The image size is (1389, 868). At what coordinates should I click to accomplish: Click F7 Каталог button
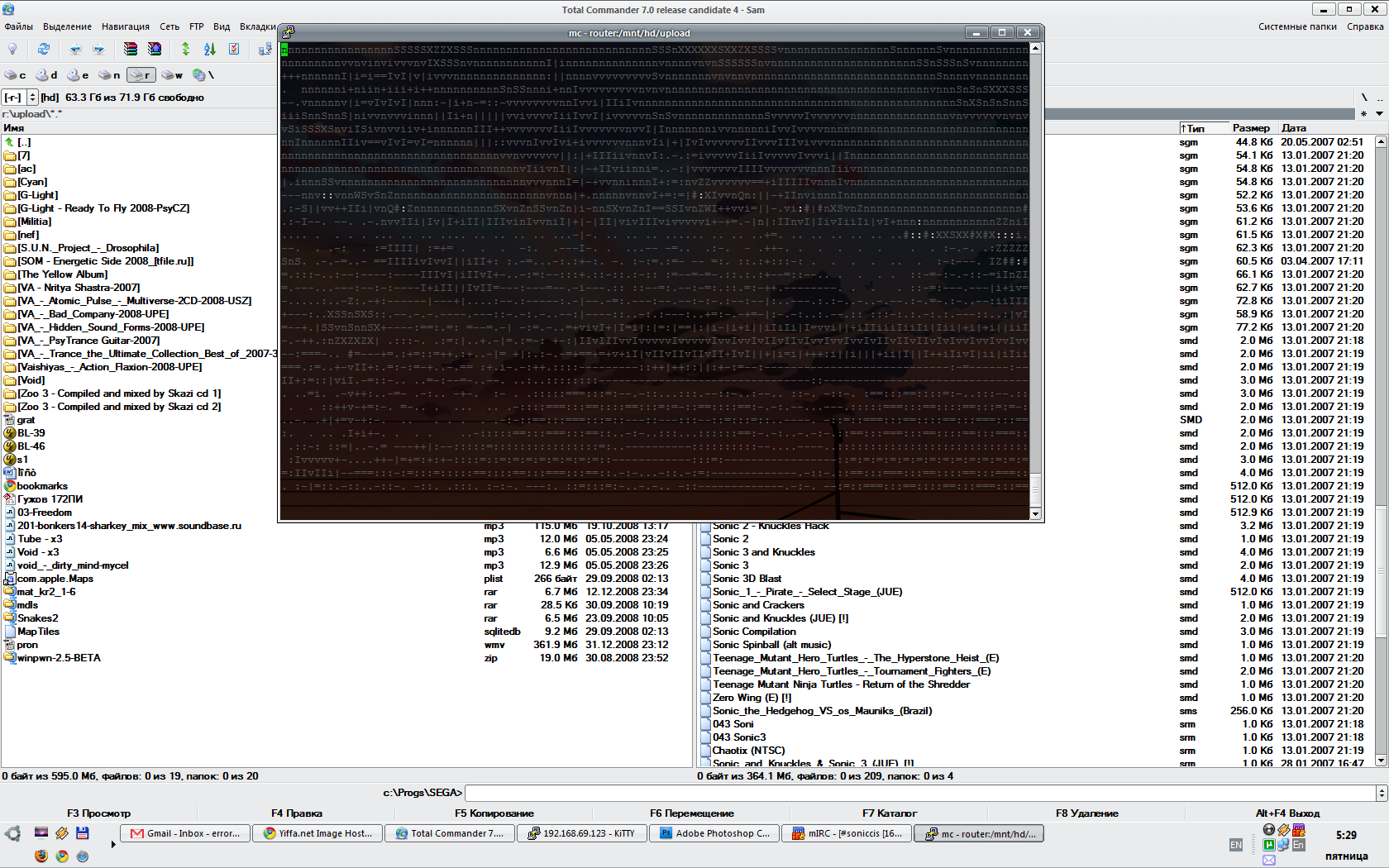[889, 813]
